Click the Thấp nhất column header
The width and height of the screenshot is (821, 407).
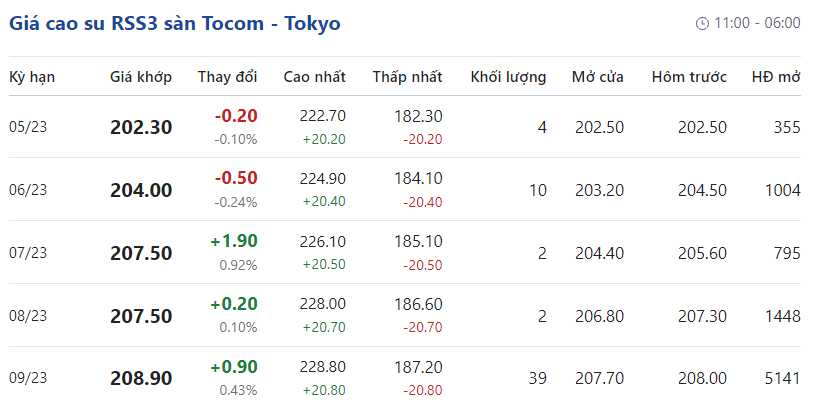coord(407,77)
